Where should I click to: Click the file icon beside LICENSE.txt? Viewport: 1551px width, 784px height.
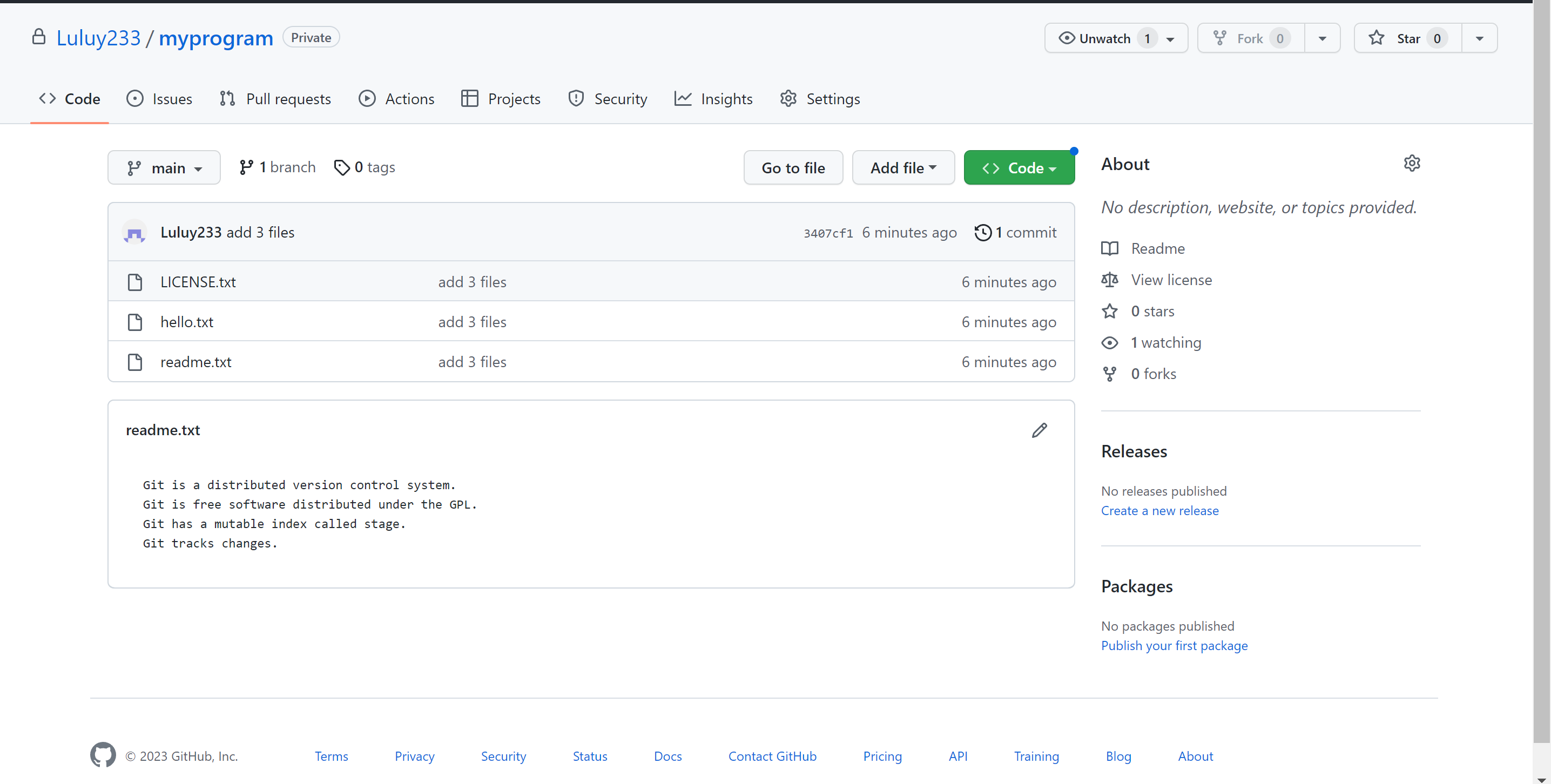pos(135,282)
